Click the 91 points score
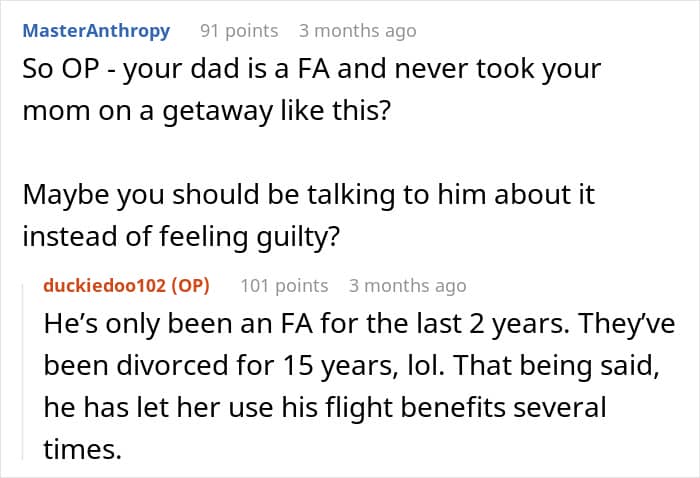 pos(239,31)
